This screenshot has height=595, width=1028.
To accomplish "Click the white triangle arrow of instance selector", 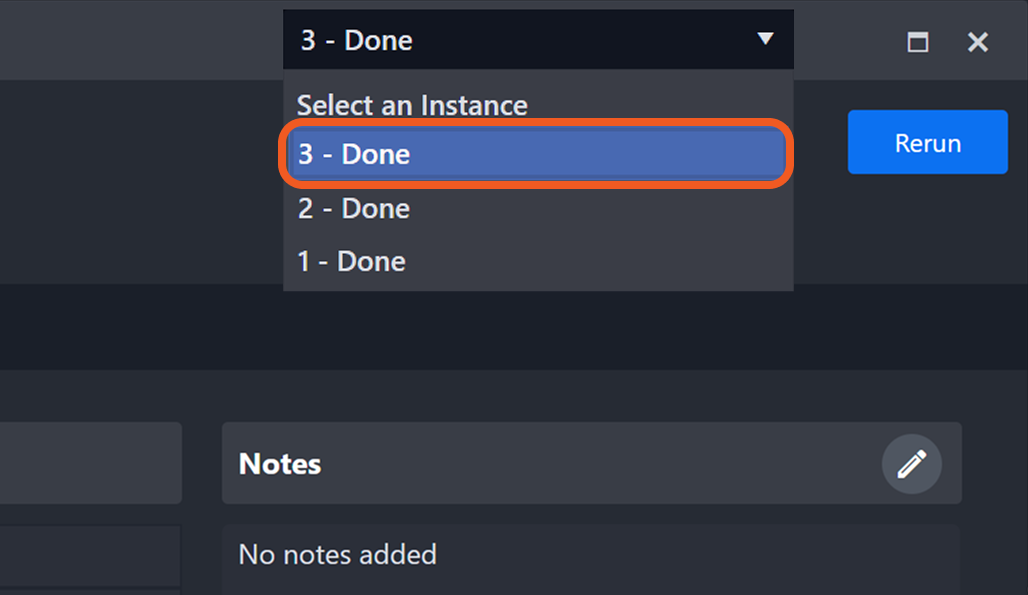I will coord(765,39).
